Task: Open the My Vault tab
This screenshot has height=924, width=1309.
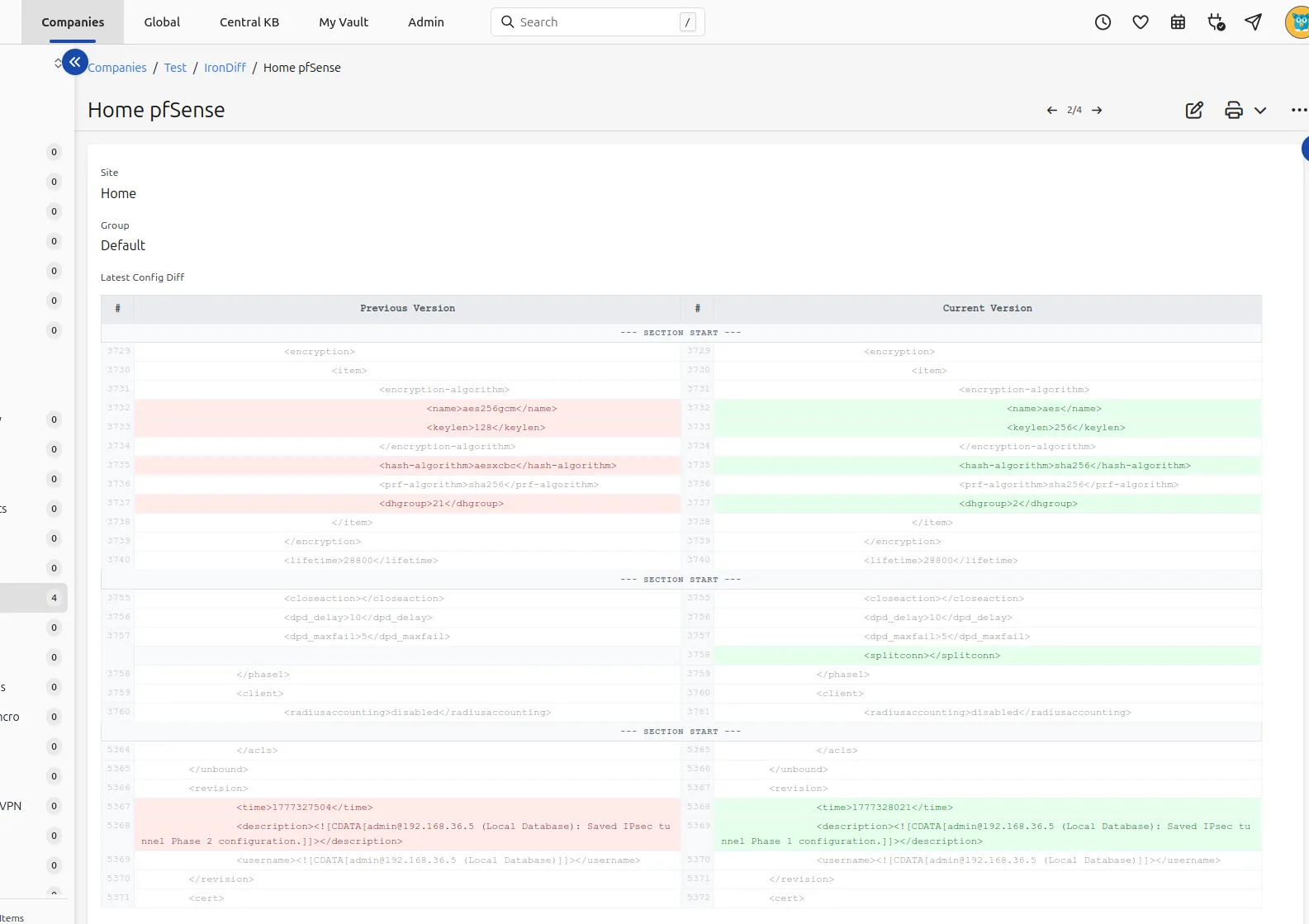Action: [344, 22]
